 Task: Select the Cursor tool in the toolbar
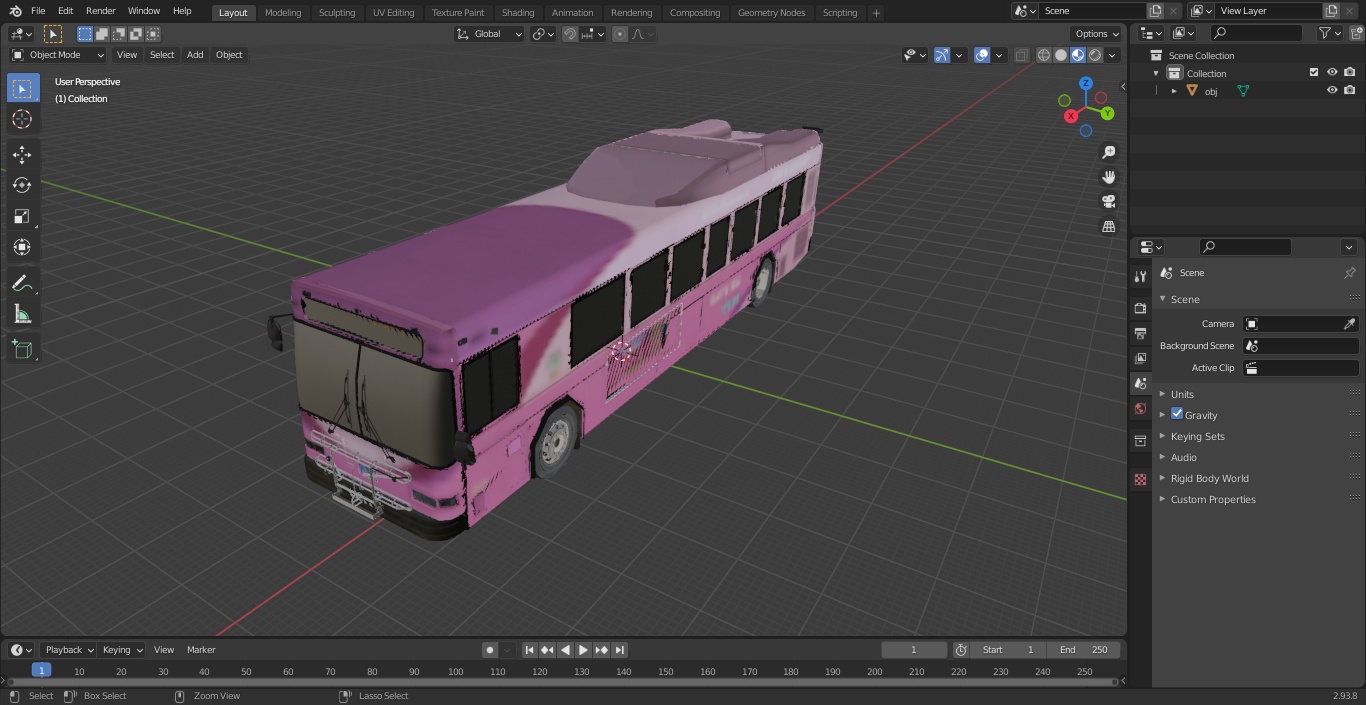click(22, 120)
